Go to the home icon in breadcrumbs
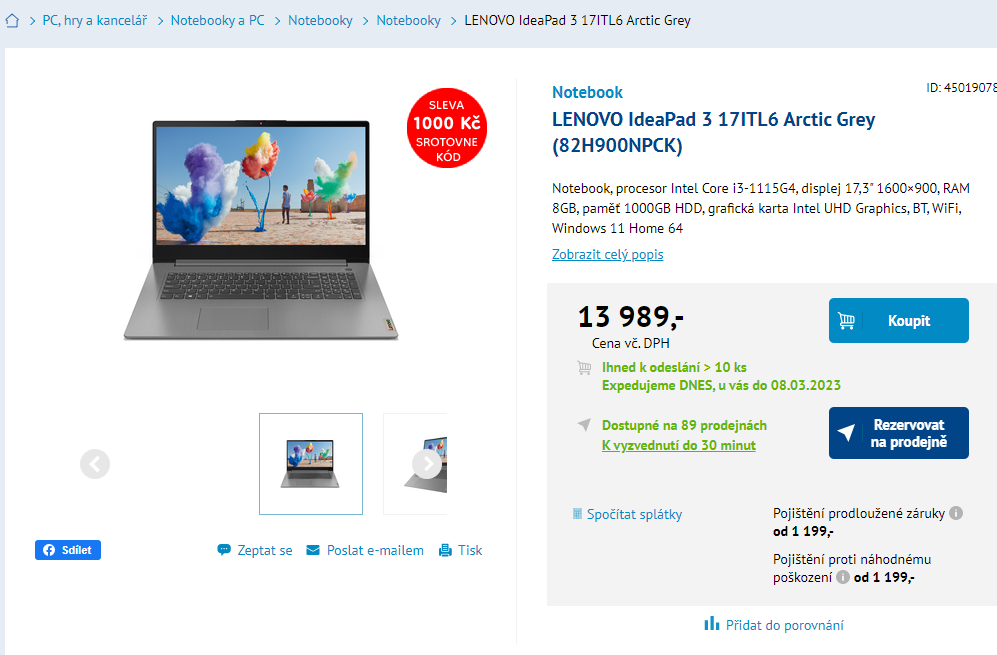The height and width of the screenshot is (655, 997). pyautogui.click(x=12, y=21)
